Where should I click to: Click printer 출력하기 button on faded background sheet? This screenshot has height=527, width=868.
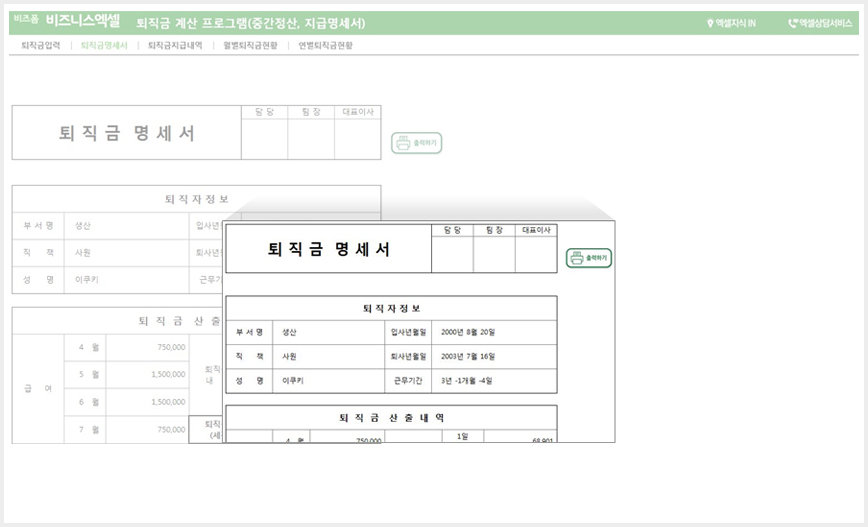[x=417, y=143]
